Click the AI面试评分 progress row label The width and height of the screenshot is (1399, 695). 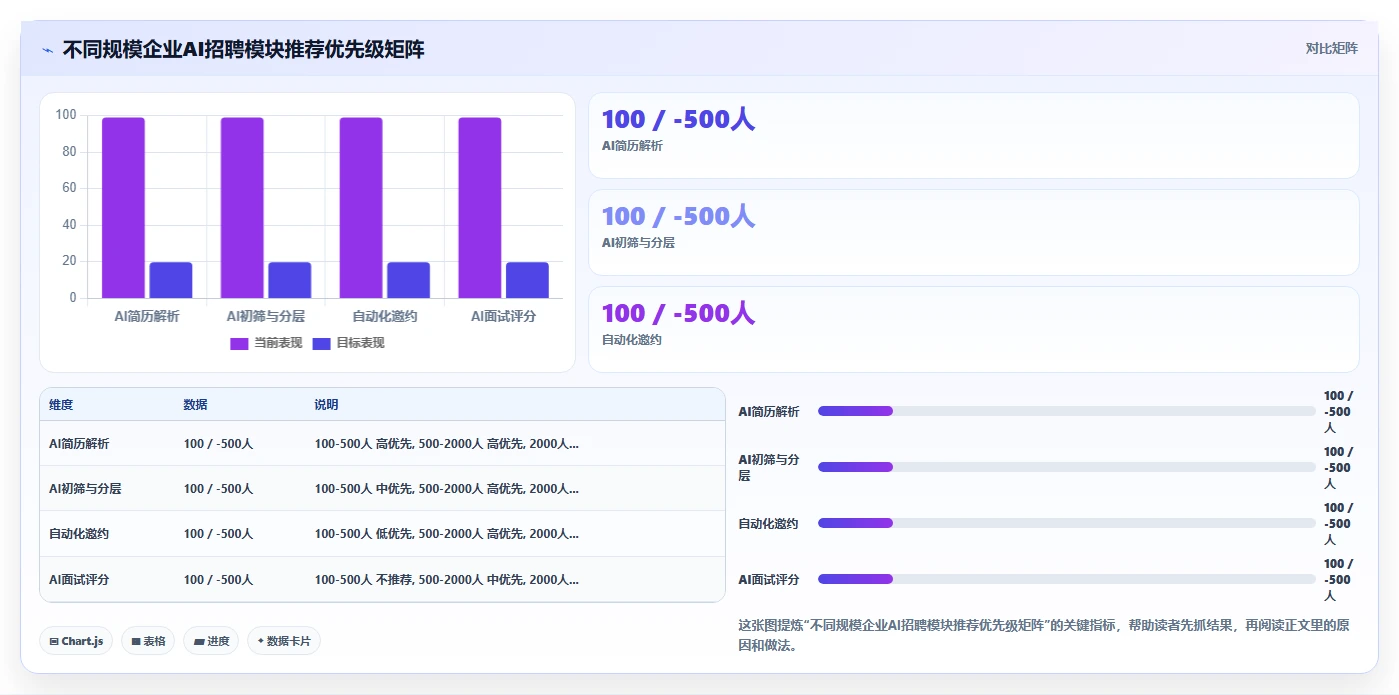[769, 579]
